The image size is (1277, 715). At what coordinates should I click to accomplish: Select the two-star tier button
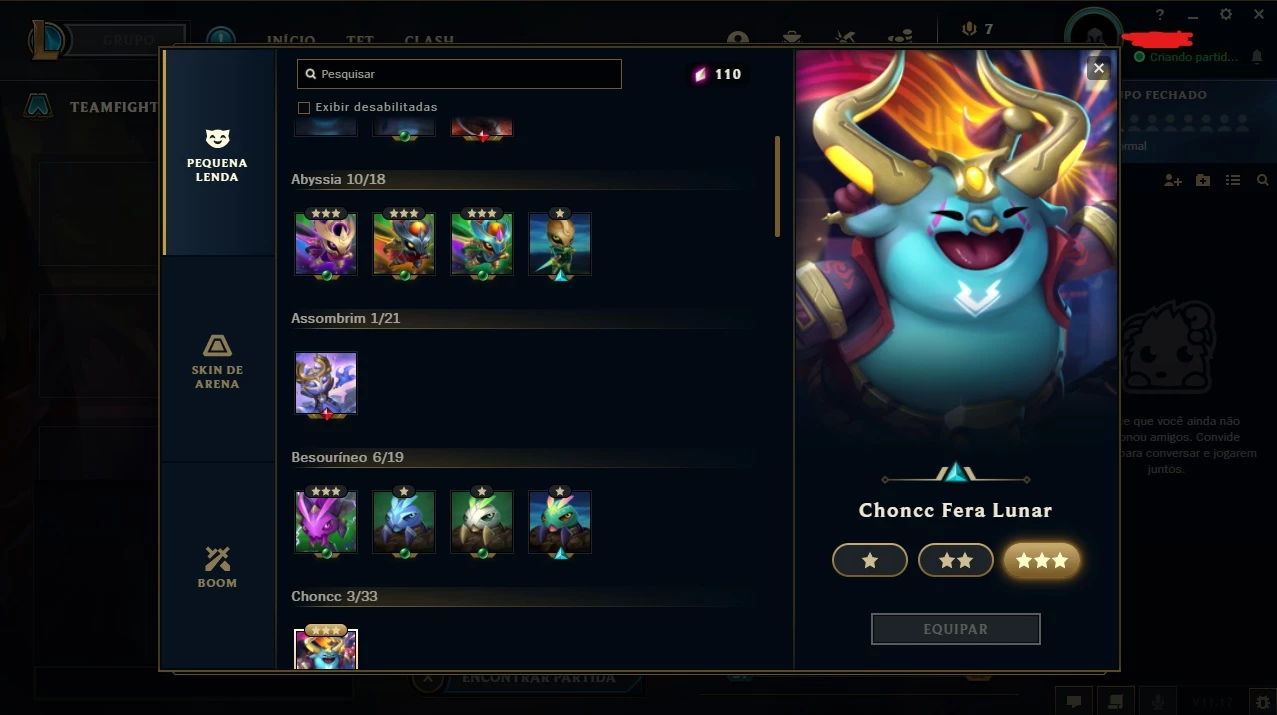click(956, 561)
